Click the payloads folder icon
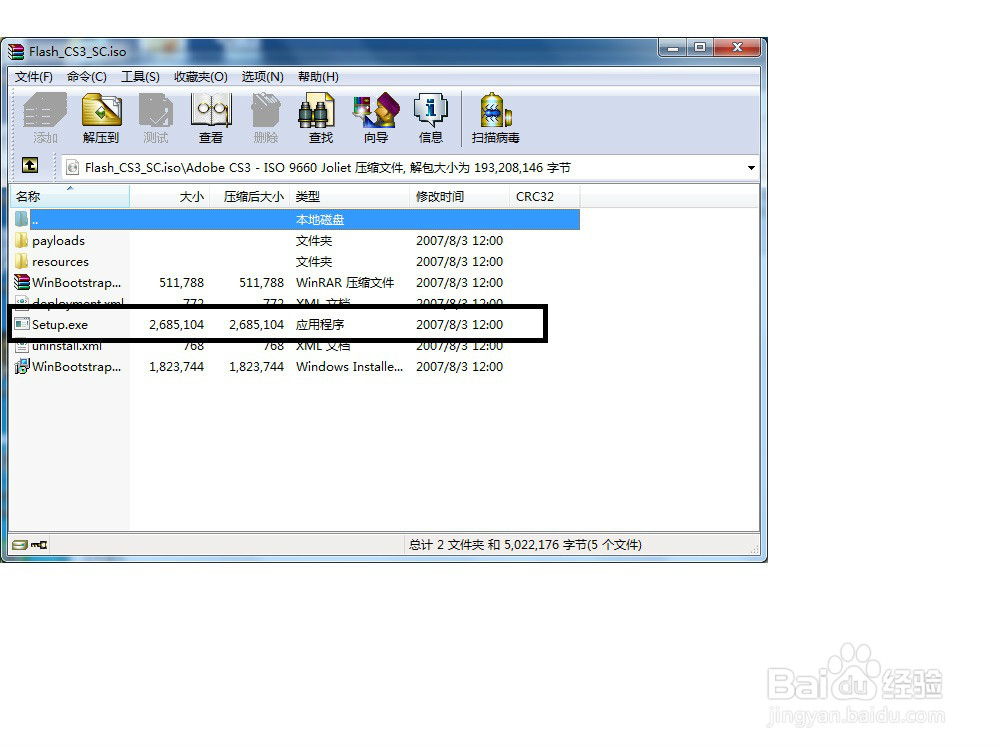The width and height of the screenshot is (1000, 750). point(22,240)
